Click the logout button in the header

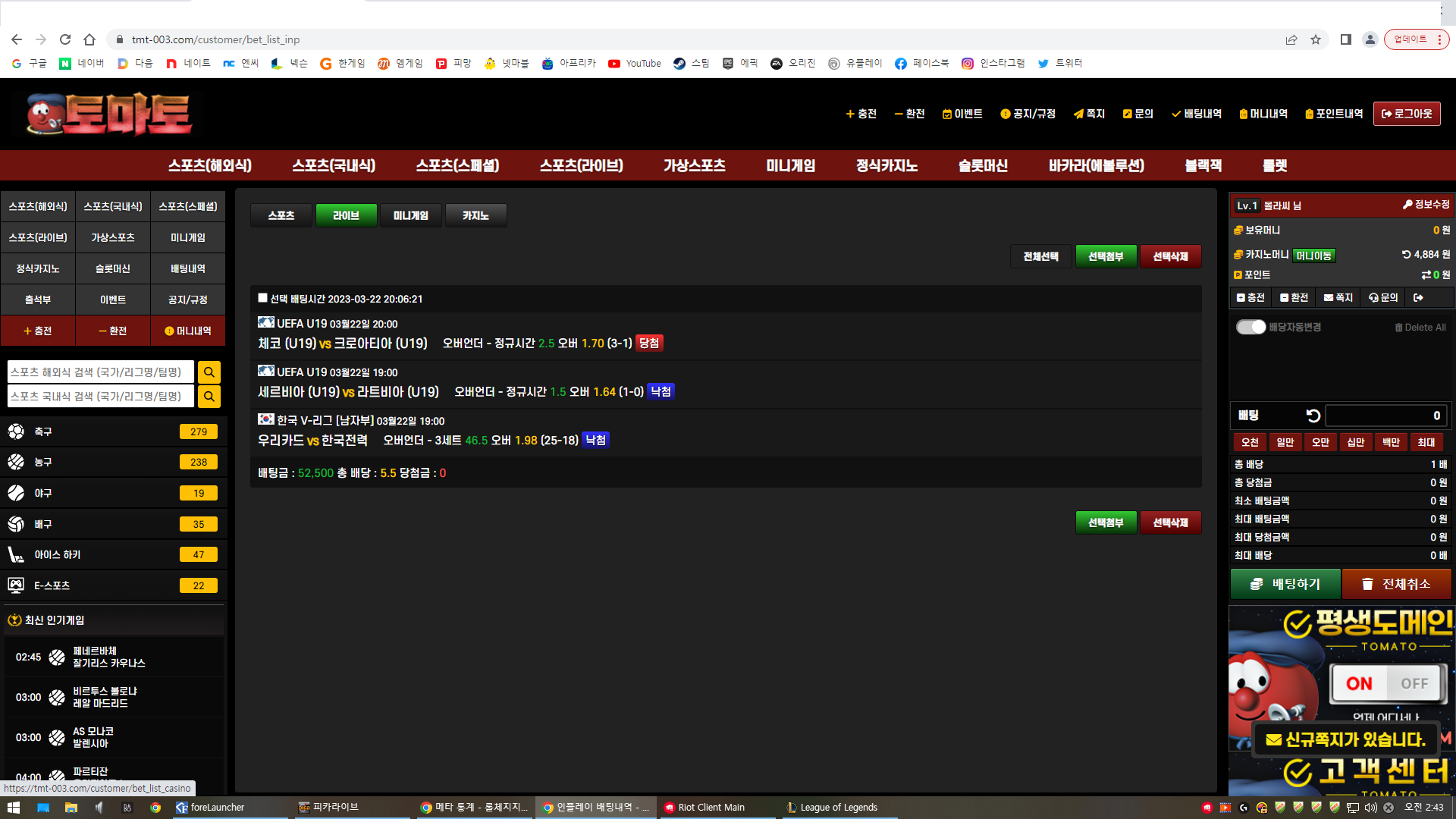click(x=1407, y=114)
